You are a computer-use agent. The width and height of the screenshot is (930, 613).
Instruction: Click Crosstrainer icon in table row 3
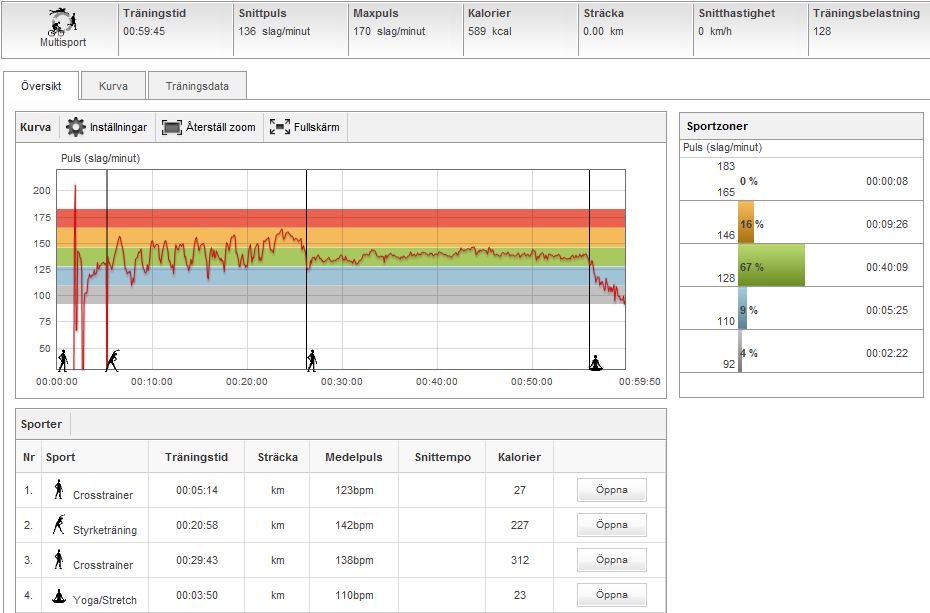coord(59,559)
